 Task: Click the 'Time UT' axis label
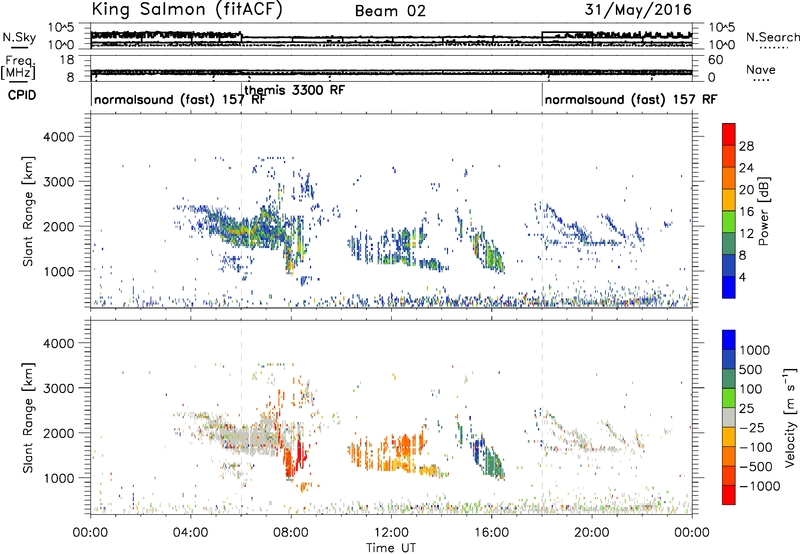pos(391,548)
